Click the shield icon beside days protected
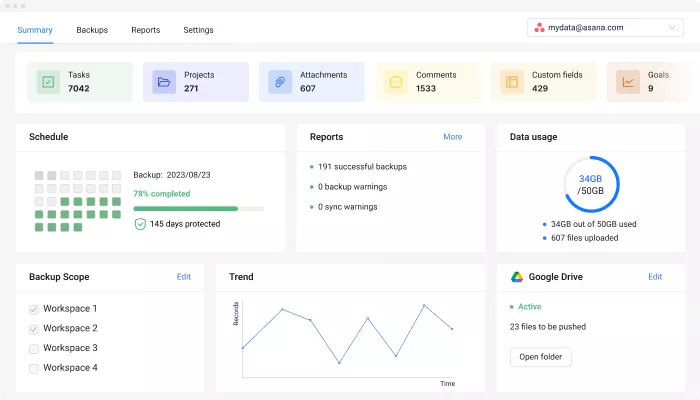Viewport: 700px width, 400px height. [x=140, y=224]
